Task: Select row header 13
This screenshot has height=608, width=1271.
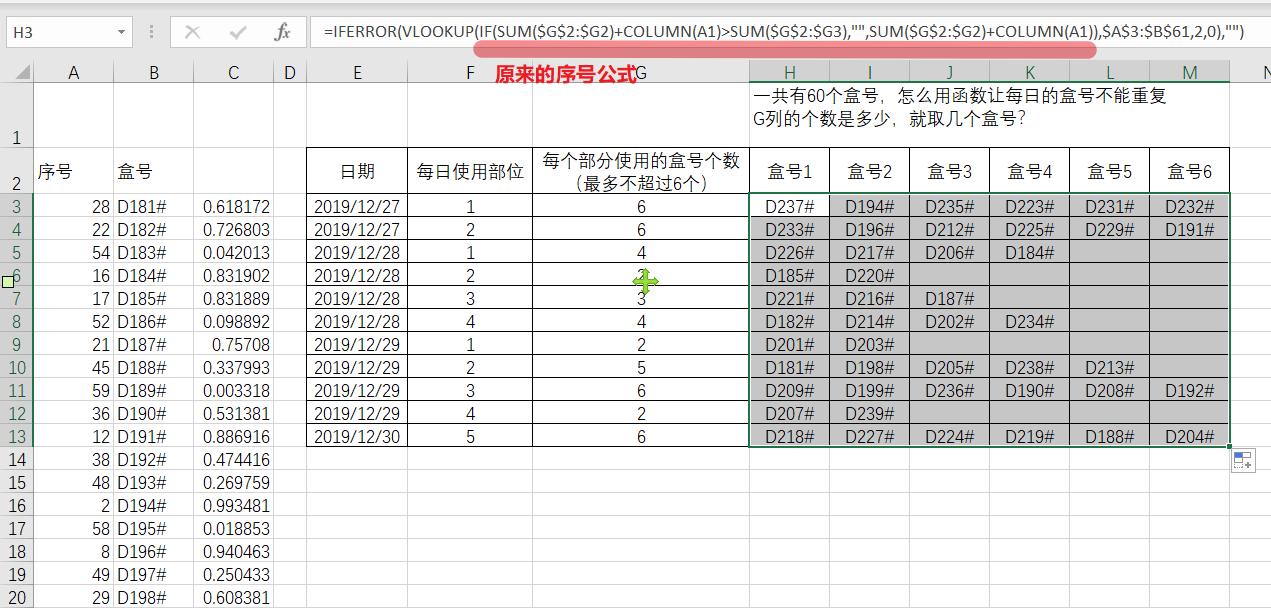Action: (17, 436)
